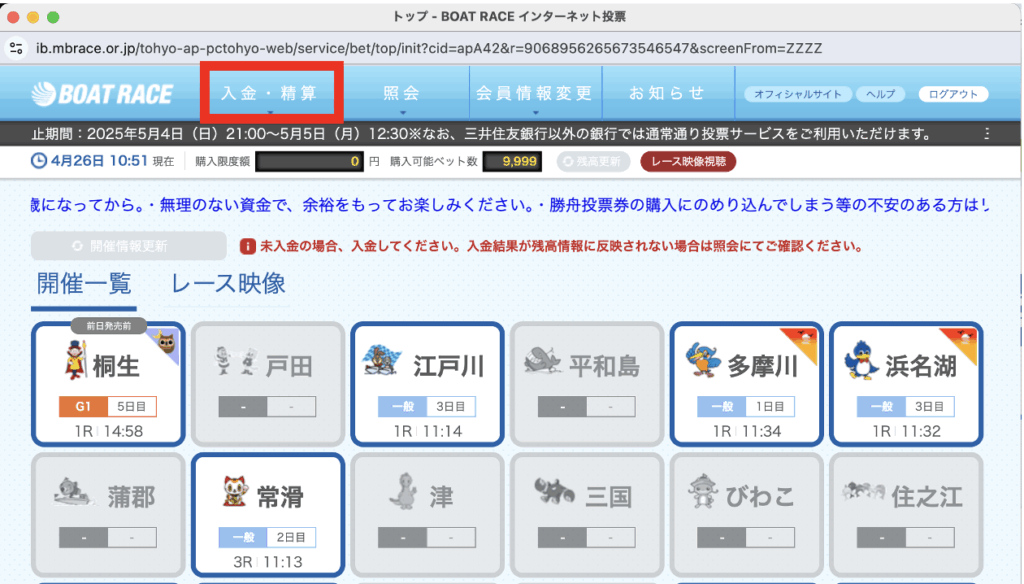Click the site info icon in address bar
The width and height of the screenshot is (1024, 584).
(x=15, y=47)
